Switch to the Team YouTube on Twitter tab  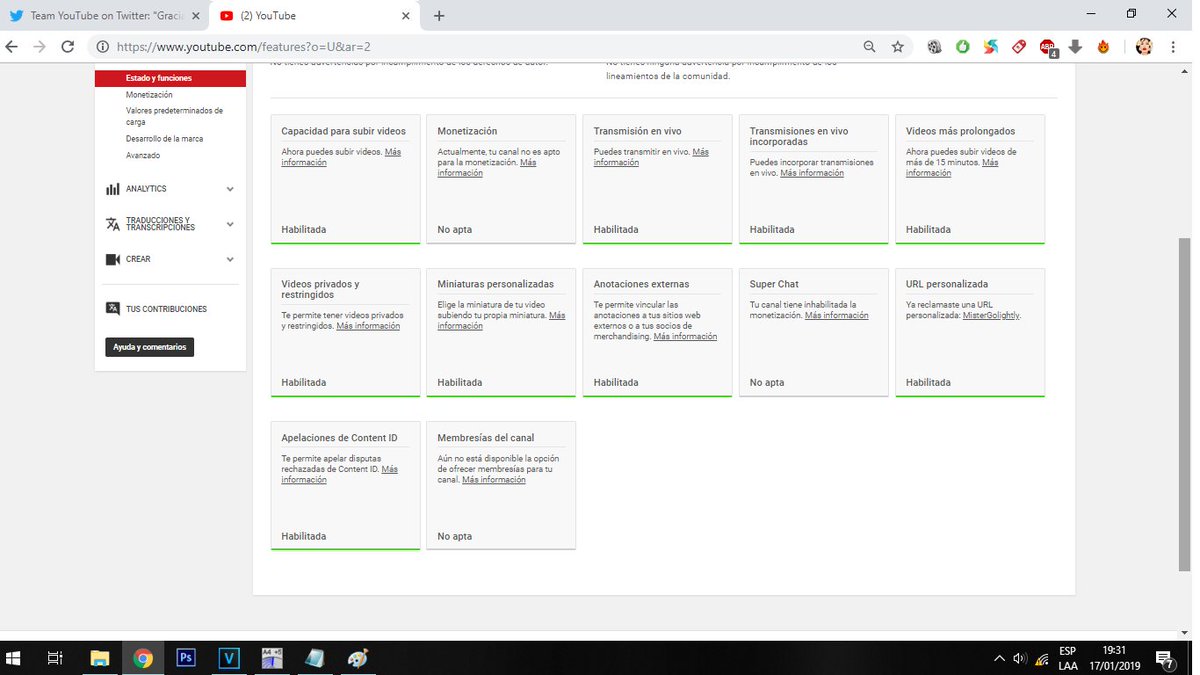point(103,15)
